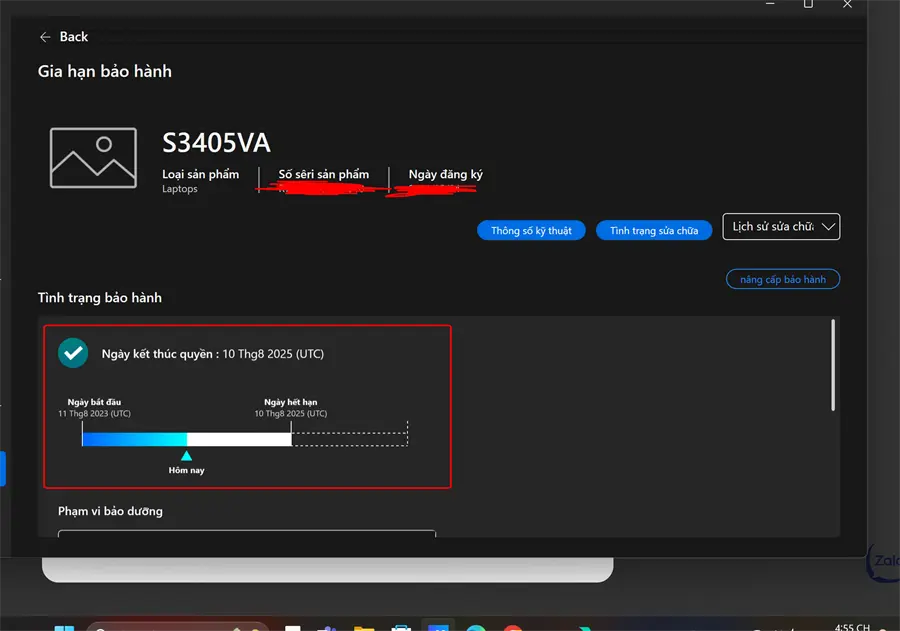This screenshot has width=900, height=631.
Task: Click the Hôm nay triangle marker
Action: (187, 455)
